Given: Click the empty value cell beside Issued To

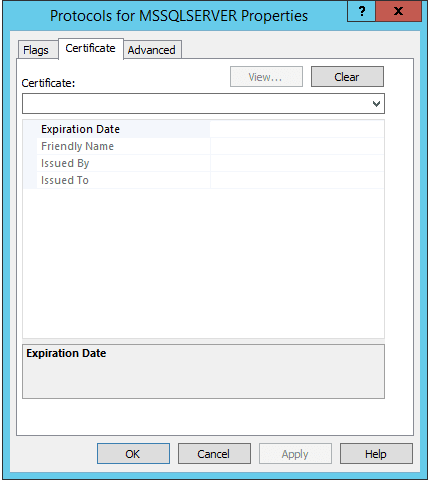Looking at the screenshot, I should tap(297, 180).
